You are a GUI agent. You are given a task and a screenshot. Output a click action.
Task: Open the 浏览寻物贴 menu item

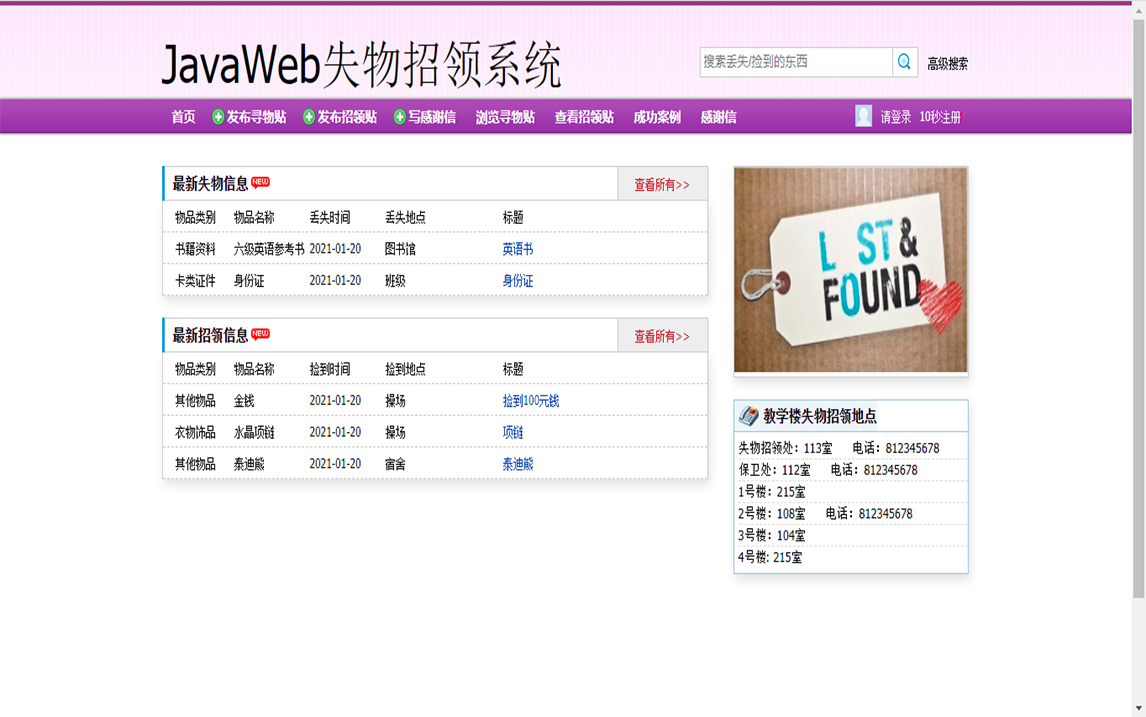click(x=505, y=117)
